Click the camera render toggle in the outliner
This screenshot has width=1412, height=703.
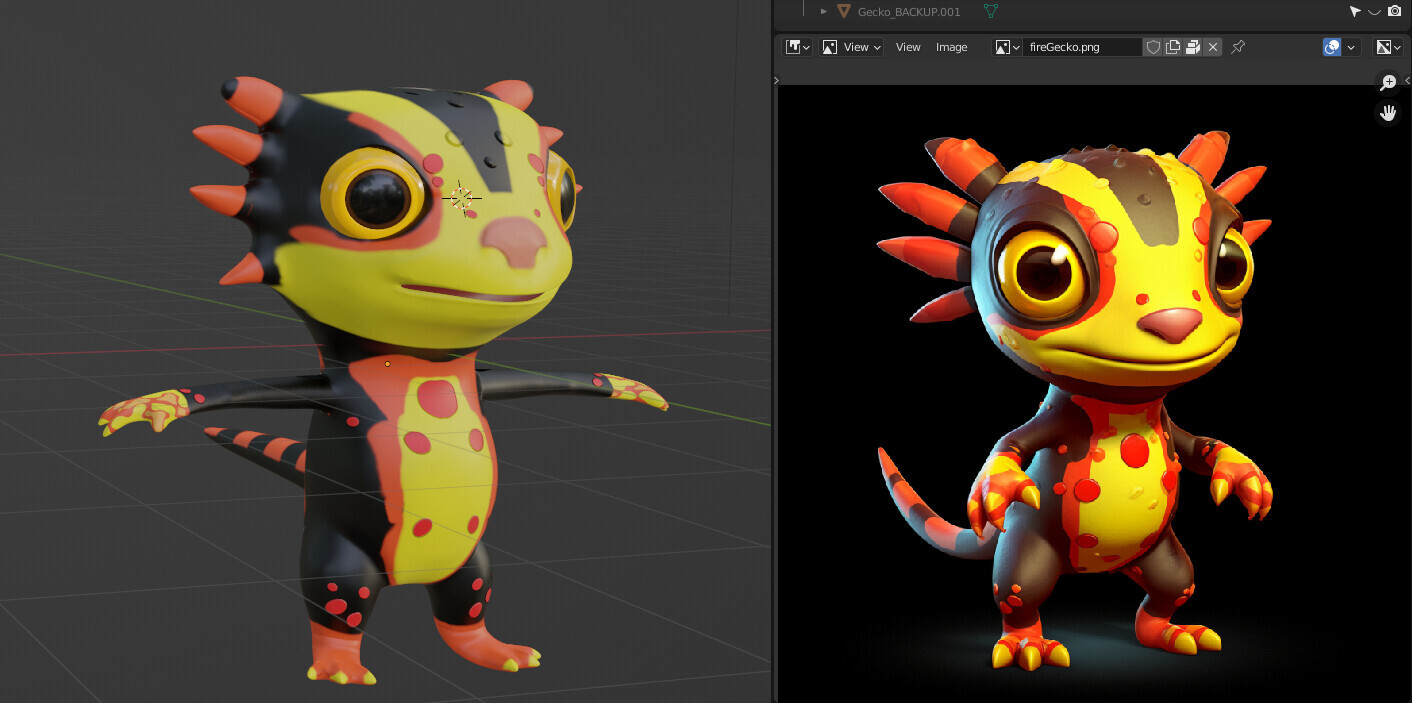[1394, 11]
